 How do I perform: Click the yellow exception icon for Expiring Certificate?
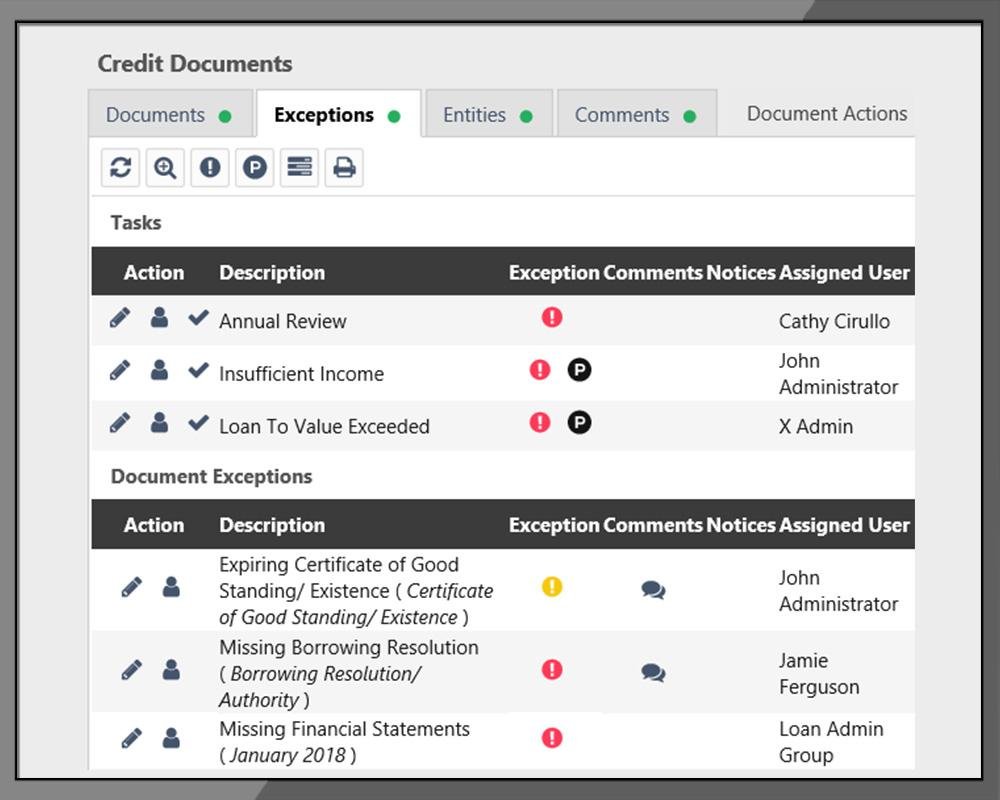(x=552, y=587)
